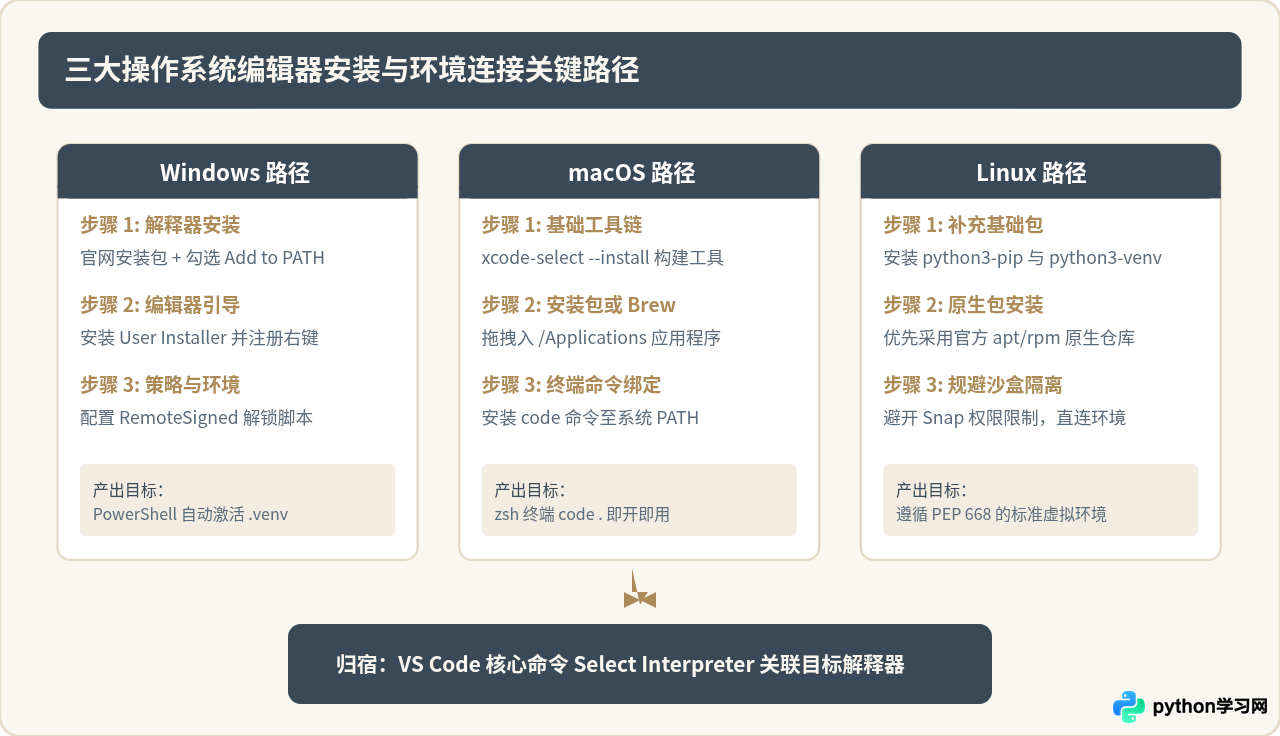Click heading 步骤 1: 解释器安装

click(160, 225)
